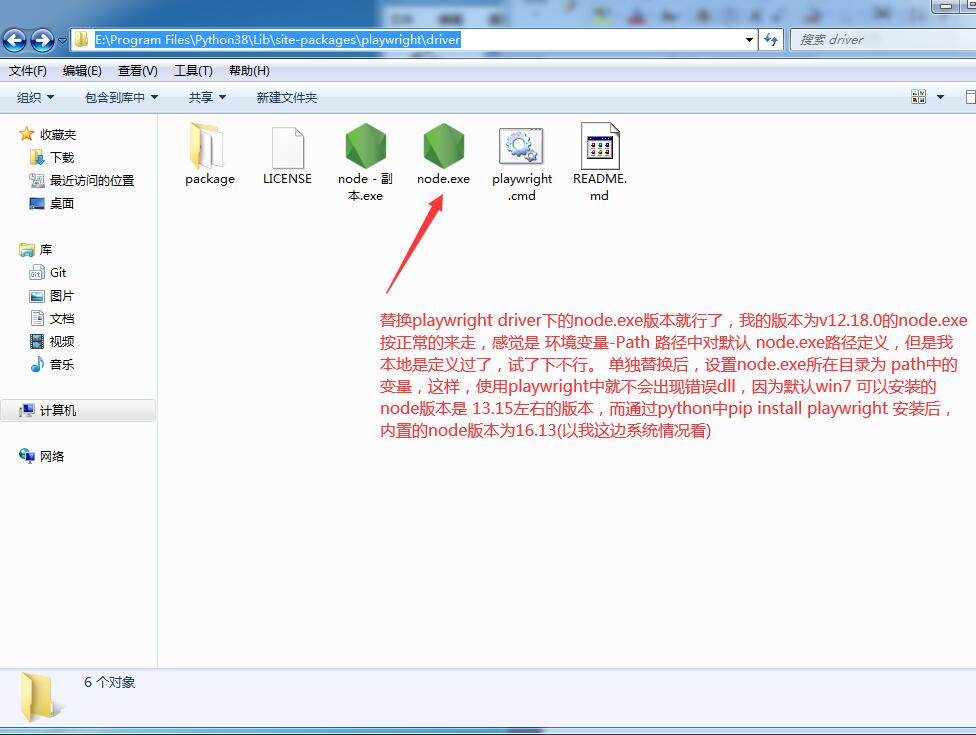
Task: Click the Git library icon
Action: 37,273
